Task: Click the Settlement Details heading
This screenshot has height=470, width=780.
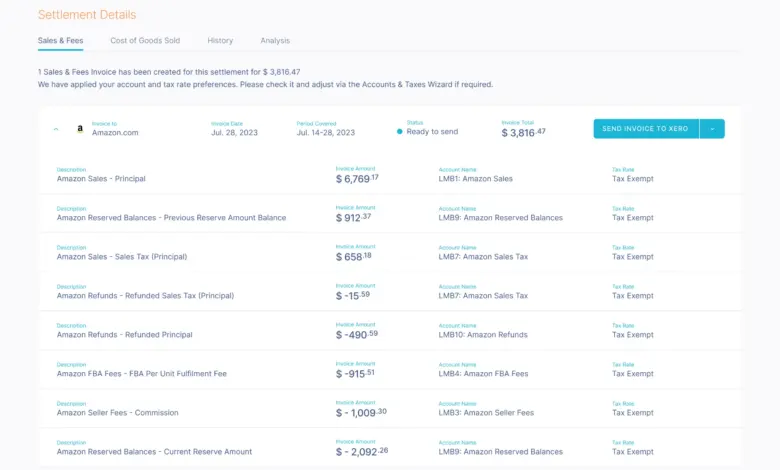Action: pyautogui.click(x=87, y=15)
